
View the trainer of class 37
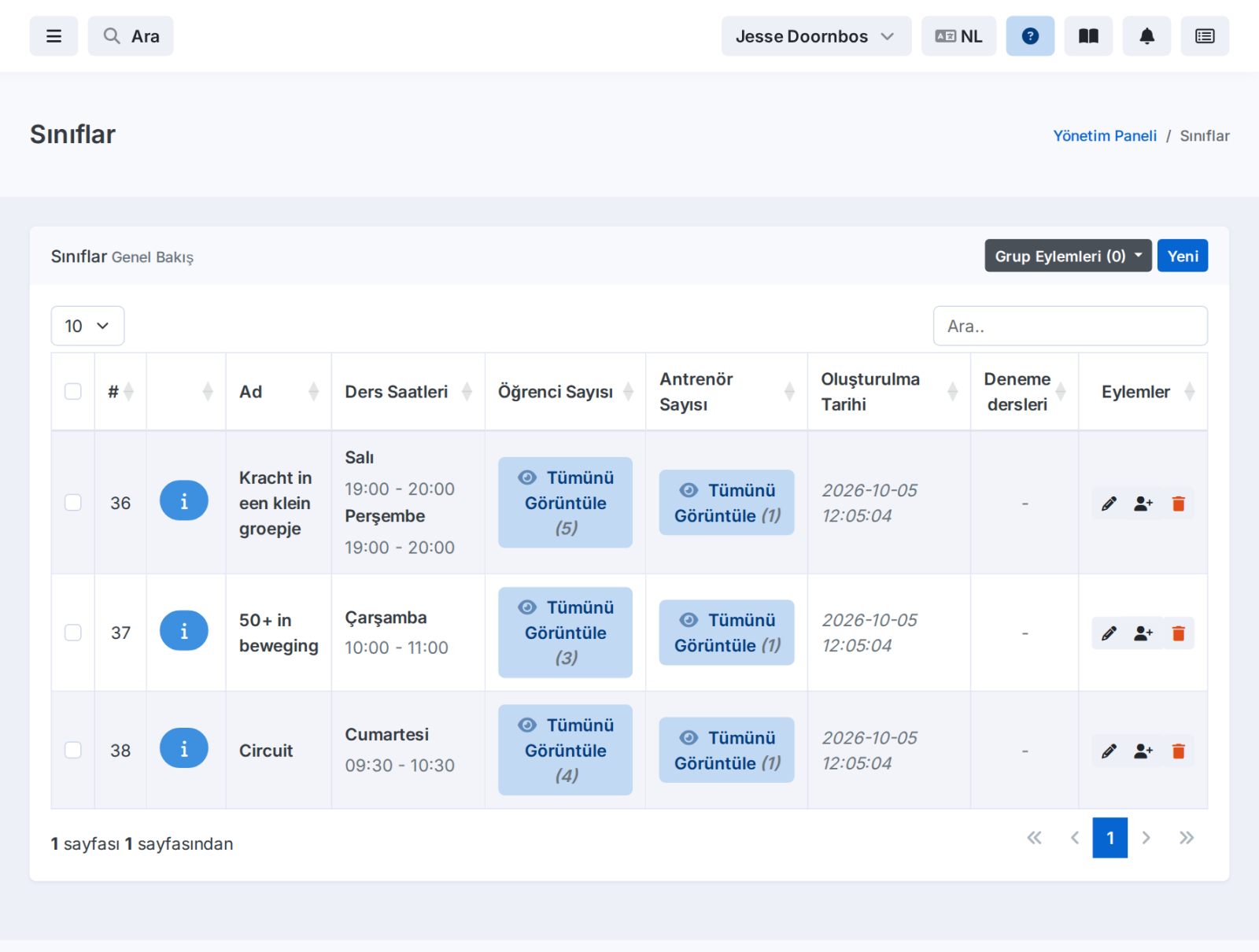coord(726,633)
